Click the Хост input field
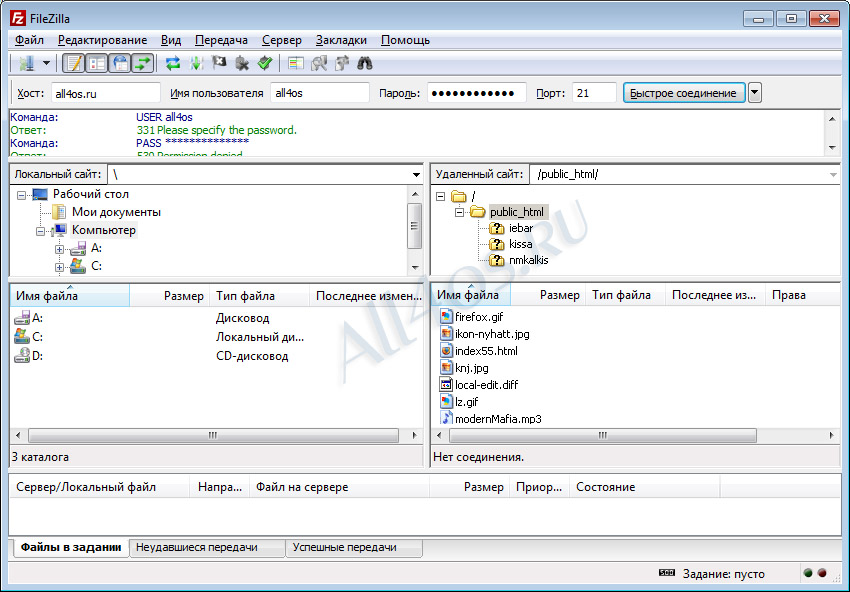Screen dimensions: 850x592 (x=106, y=93)
